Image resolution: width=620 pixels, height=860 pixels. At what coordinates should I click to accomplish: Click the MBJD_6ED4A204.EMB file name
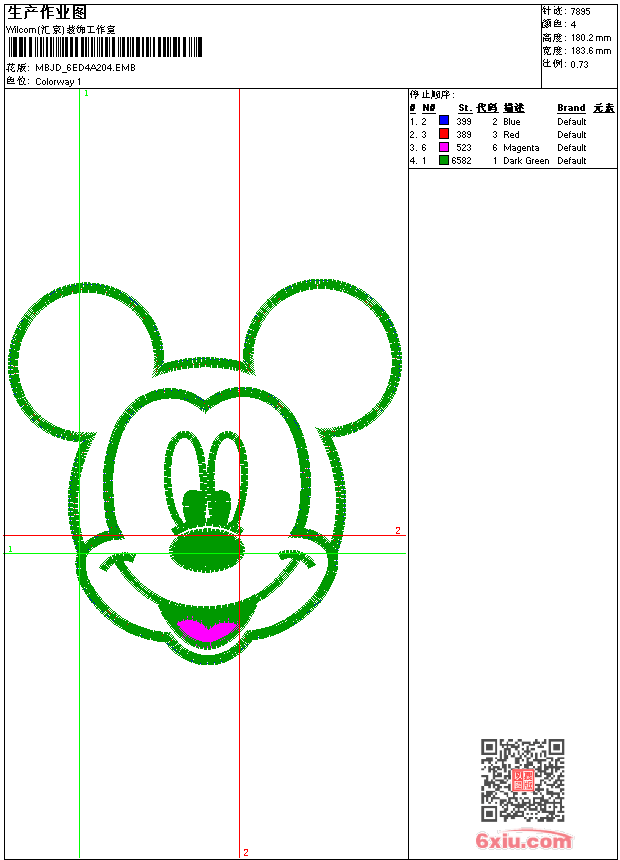coord(85,68)
